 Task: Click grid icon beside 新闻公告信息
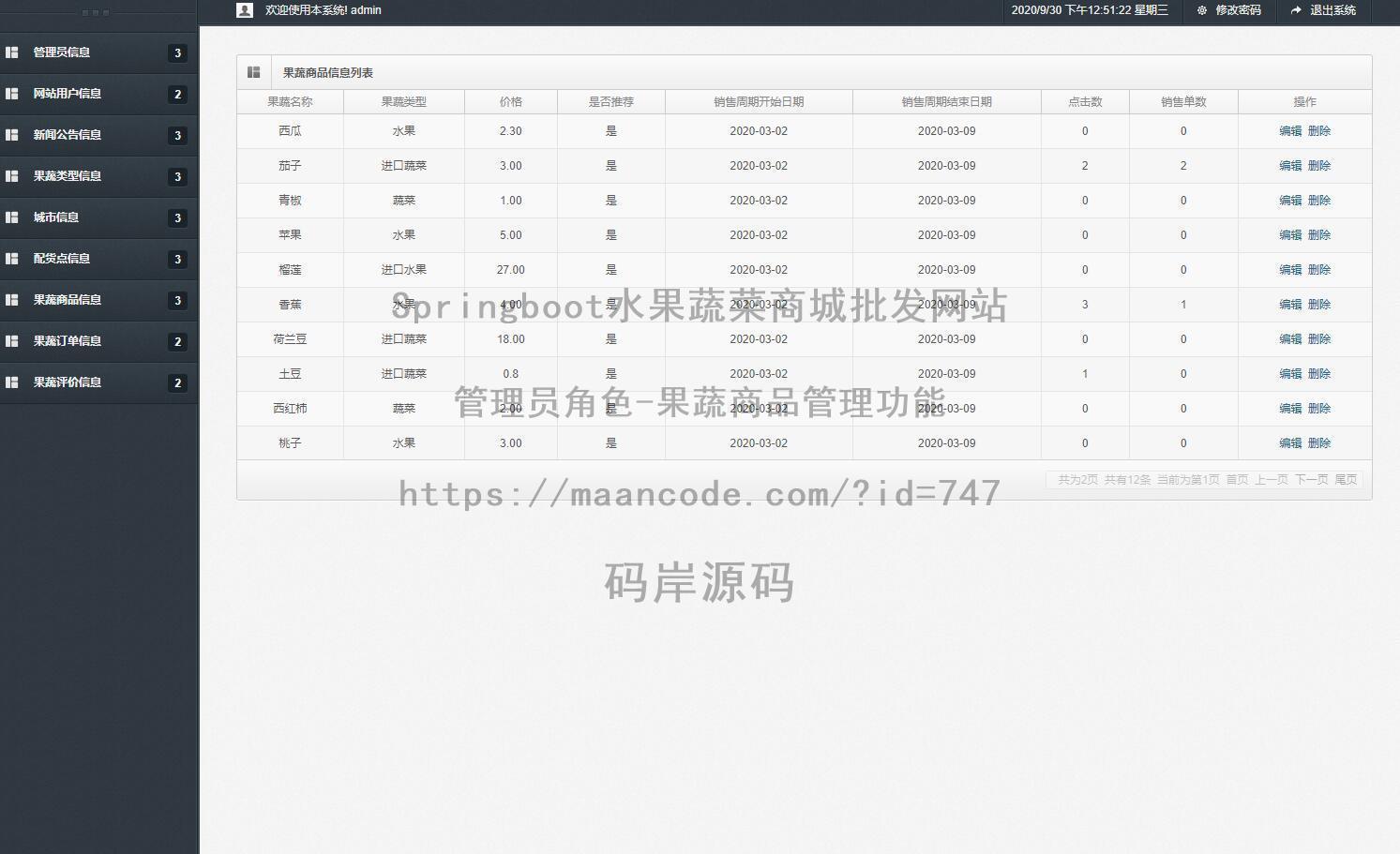pyautogui.click(x=12, y=135)
